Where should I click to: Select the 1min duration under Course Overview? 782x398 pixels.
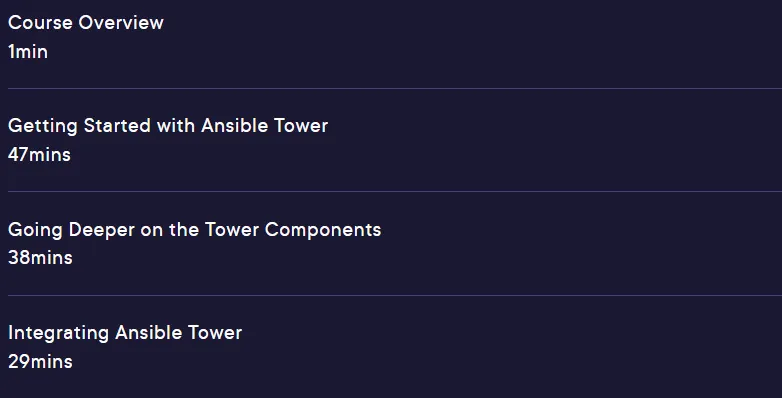[28, 52]
